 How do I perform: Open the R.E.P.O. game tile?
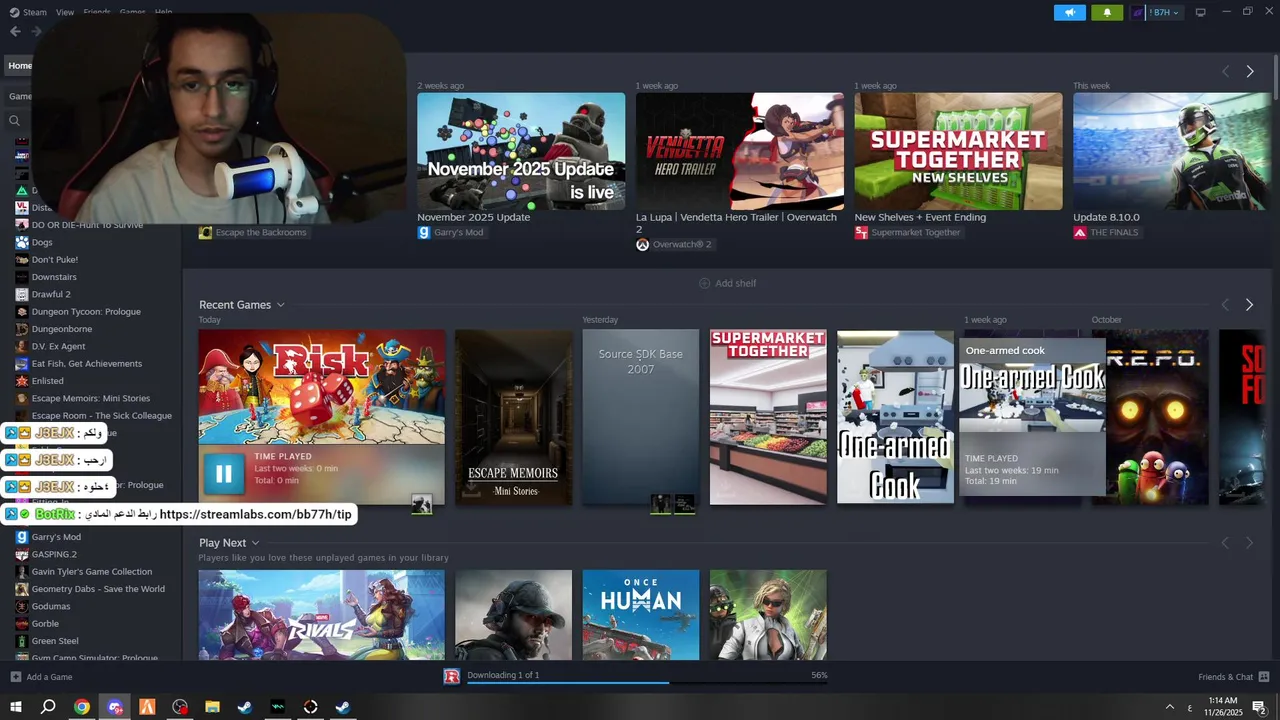(x=1157, y=417)
